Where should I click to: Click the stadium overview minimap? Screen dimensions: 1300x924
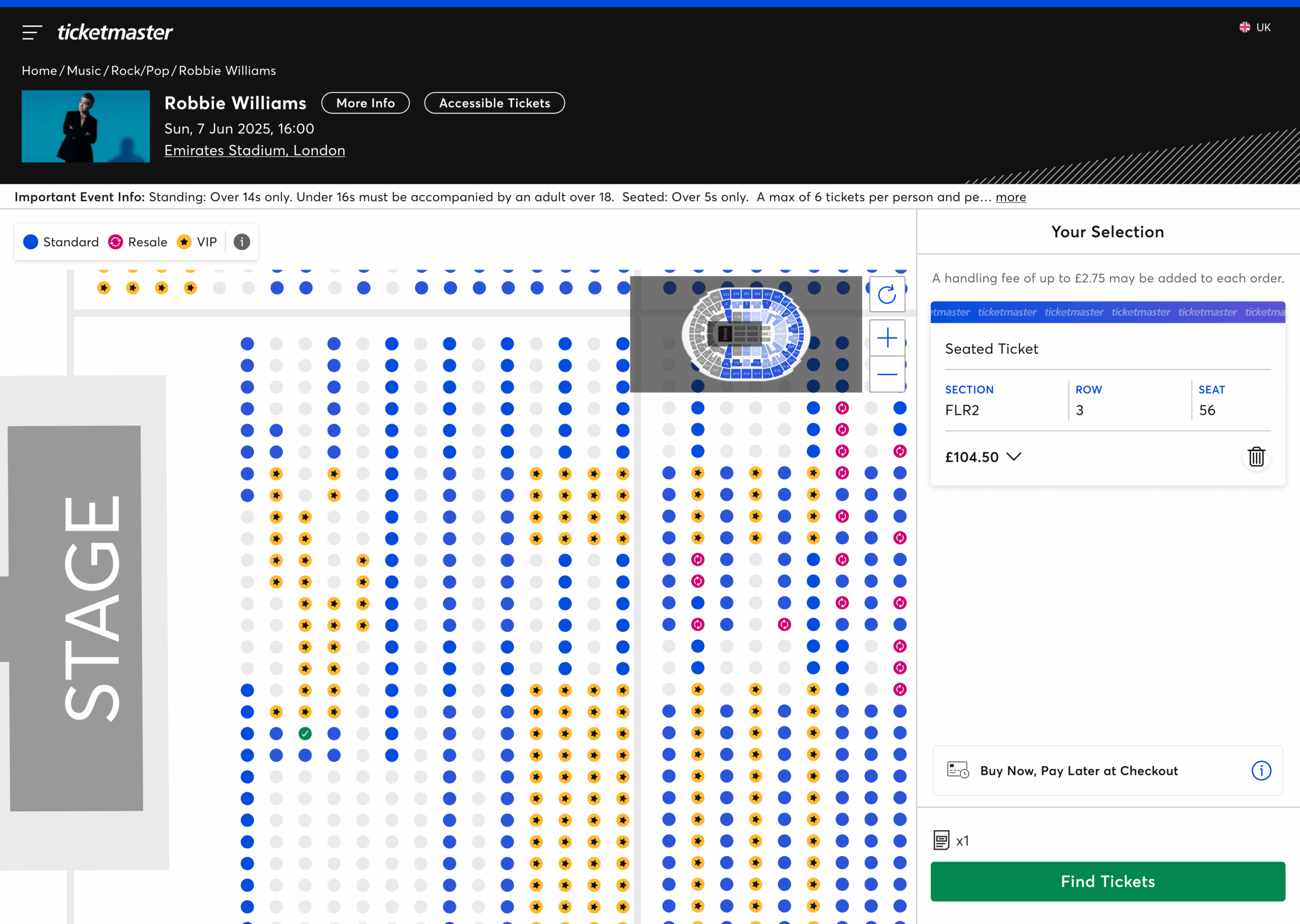[x=745, y=334]
